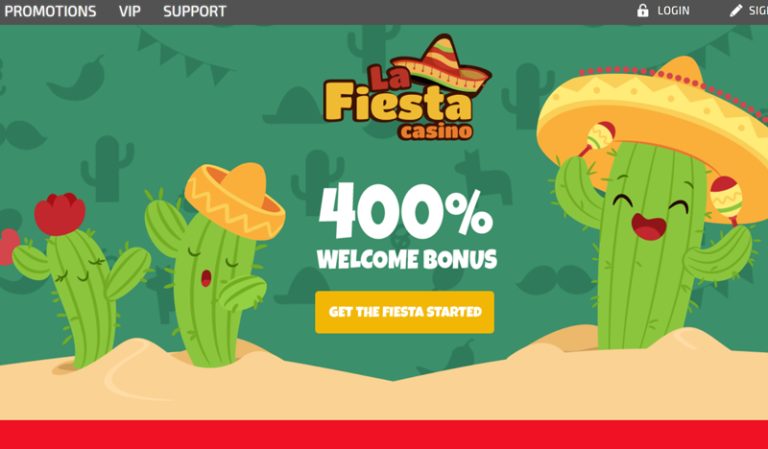
Task: Click the small orange sombrero
Action: [235, 201]
